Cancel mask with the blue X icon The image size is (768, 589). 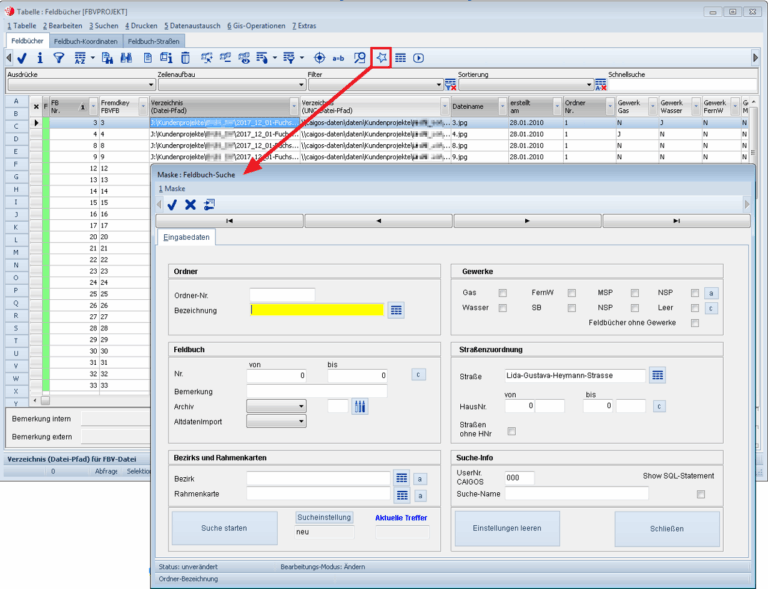(x=190, y=204)
